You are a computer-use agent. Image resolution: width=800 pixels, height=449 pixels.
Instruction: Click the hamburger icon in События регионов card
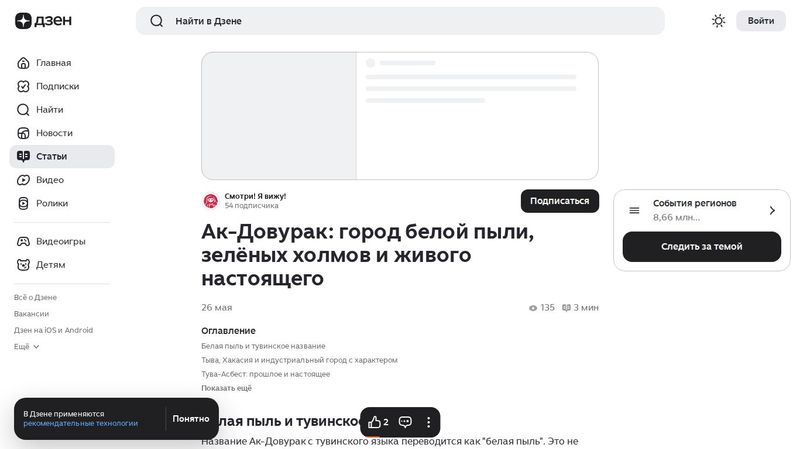[634, 210]
